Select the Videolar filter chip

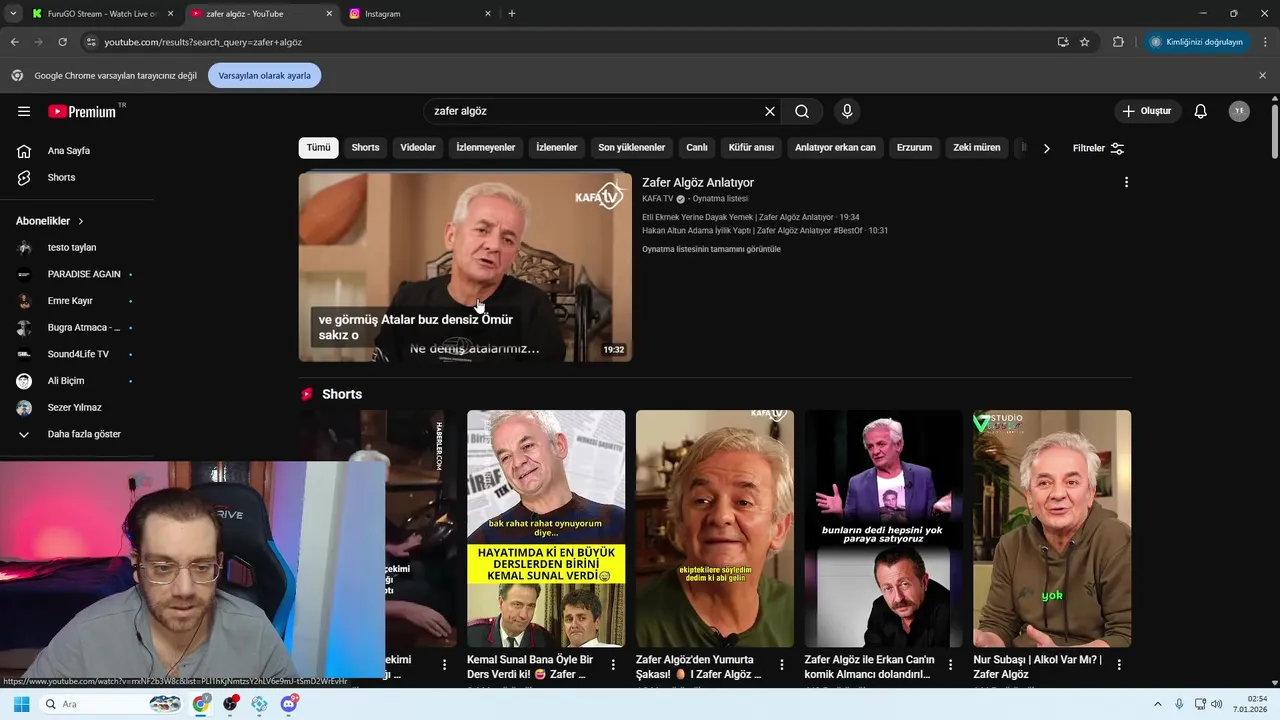418,147
